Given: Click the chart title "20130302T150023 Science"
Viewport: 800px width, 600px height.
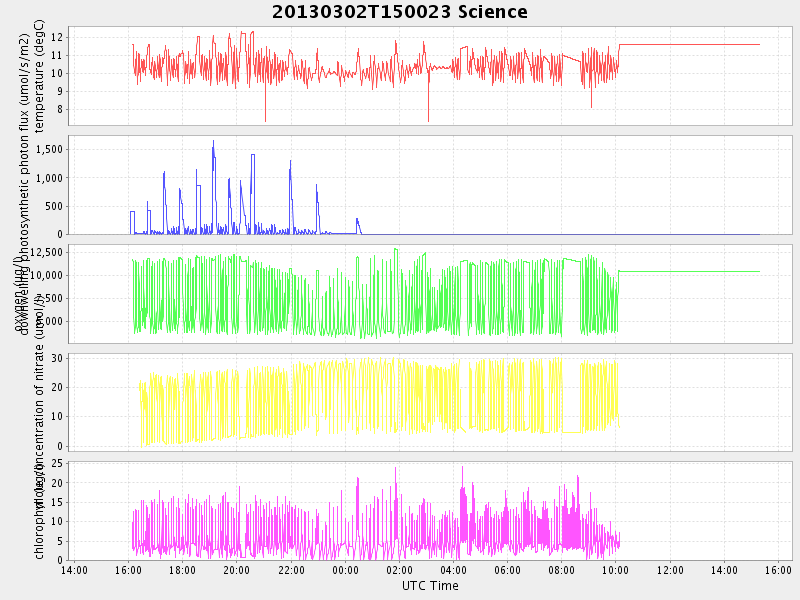Looking at the screenshot, I should coord(399,12).
